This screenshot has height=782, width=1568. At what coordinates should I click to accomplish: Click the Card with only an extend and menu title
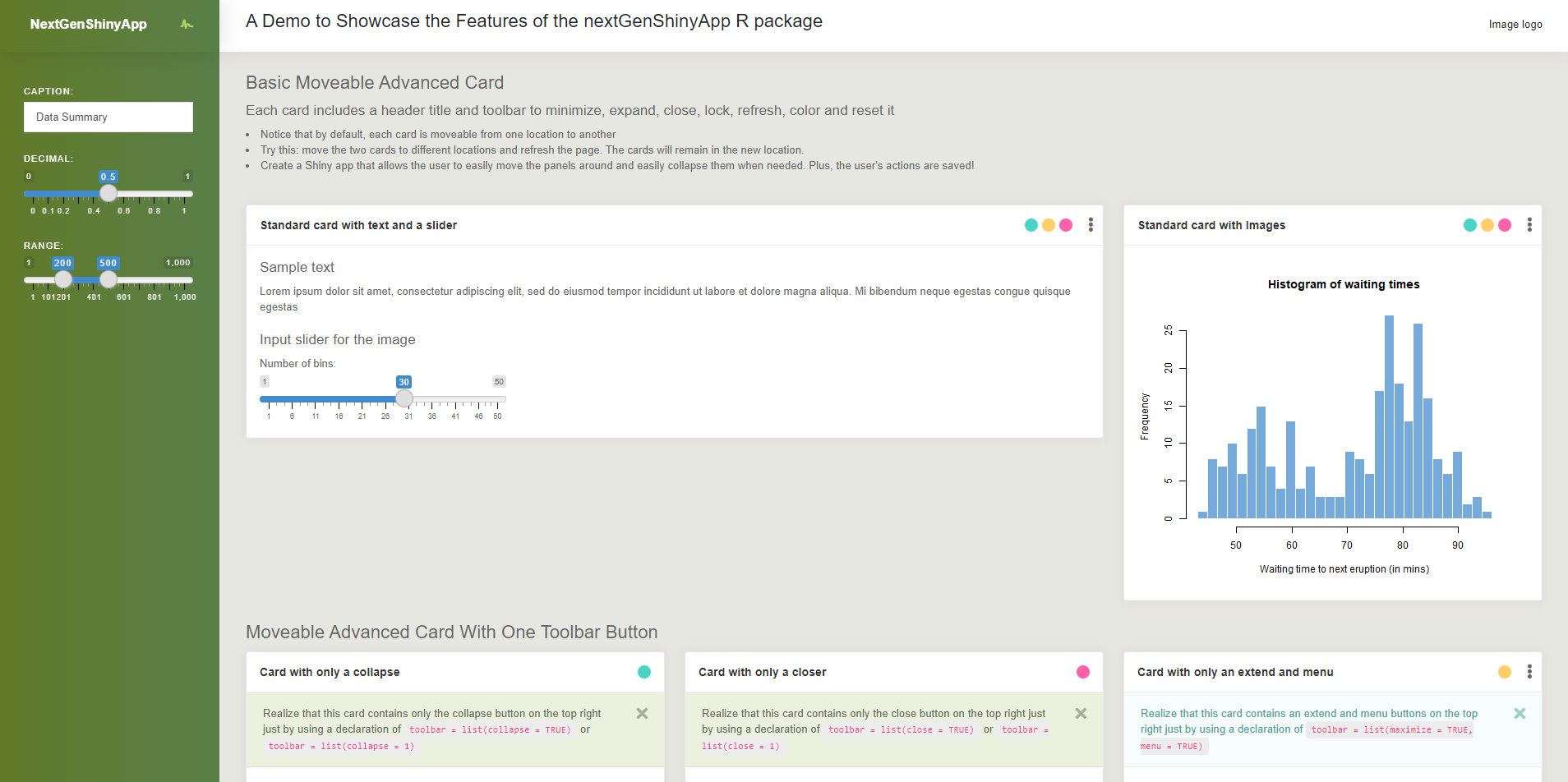tap(1235, 672)
